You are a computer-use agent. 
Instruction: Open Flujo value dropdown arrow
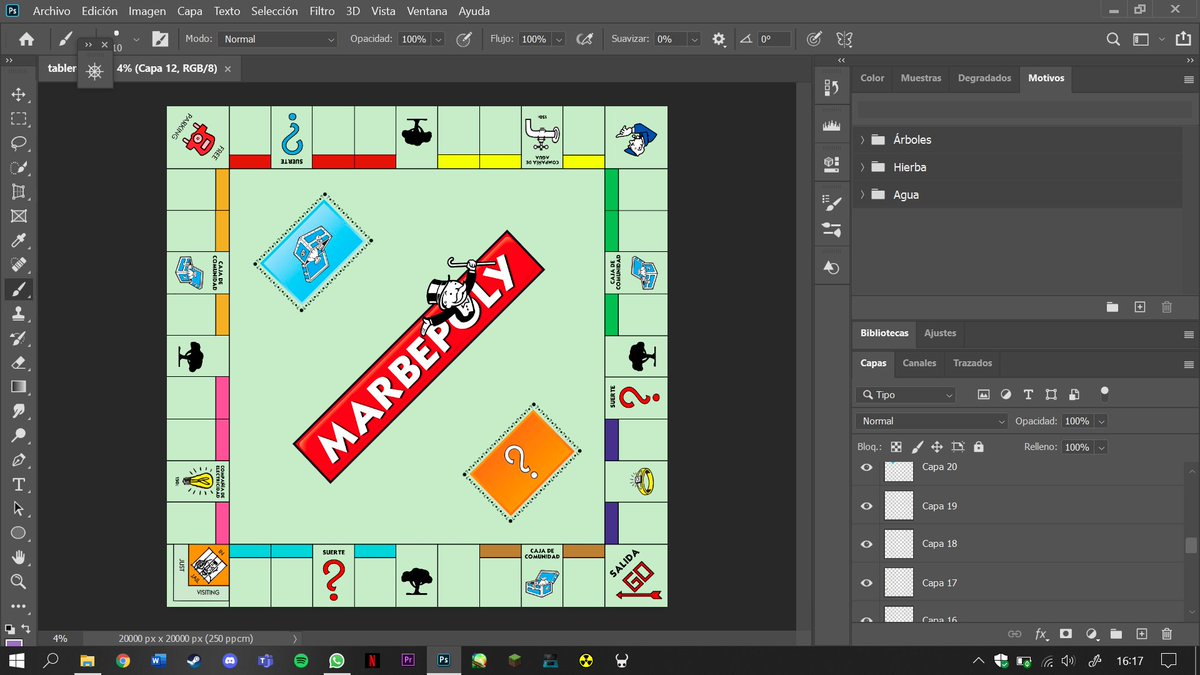[x=558, y=39]
